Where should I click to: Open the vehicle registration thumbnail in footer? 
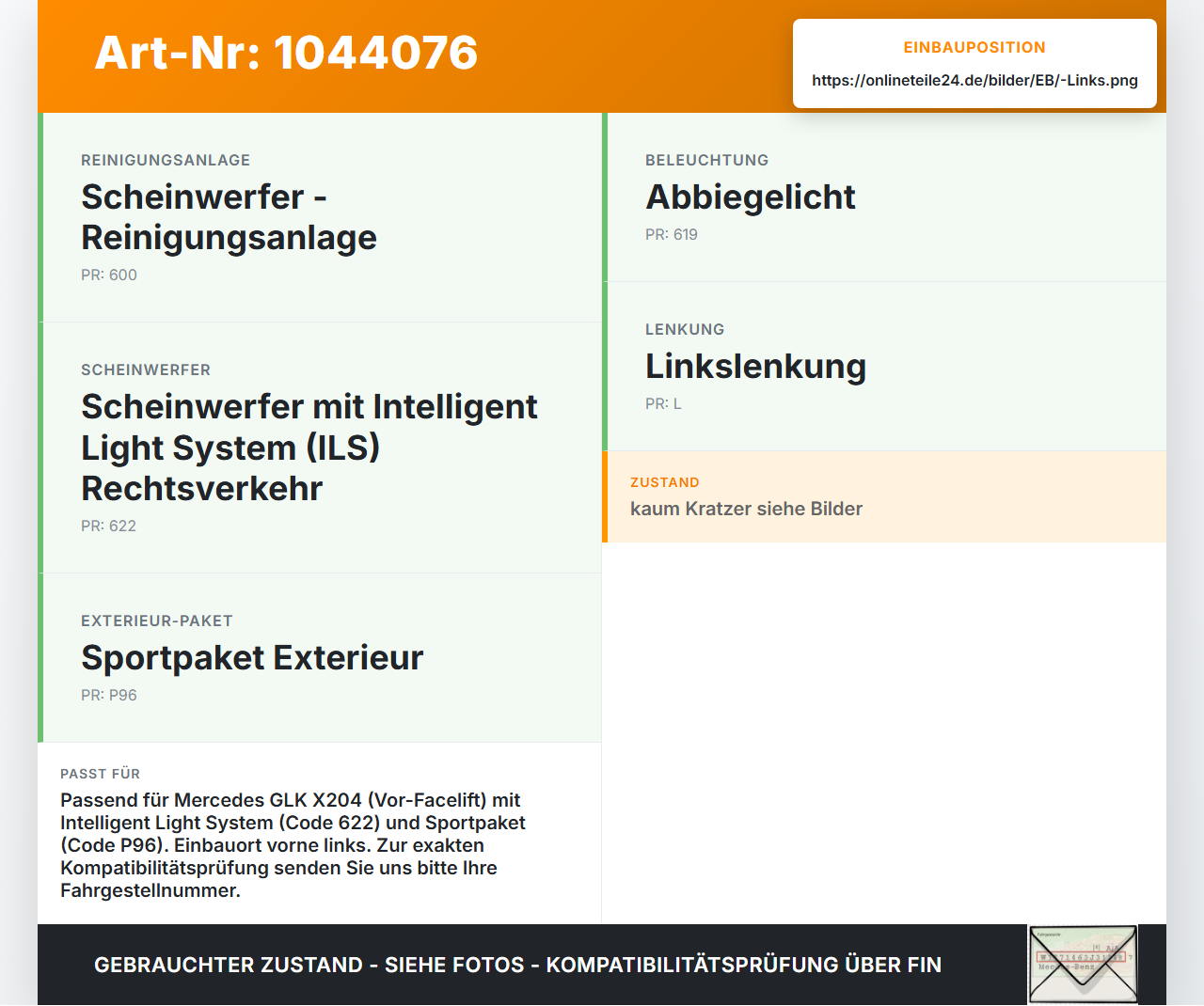1083,965
